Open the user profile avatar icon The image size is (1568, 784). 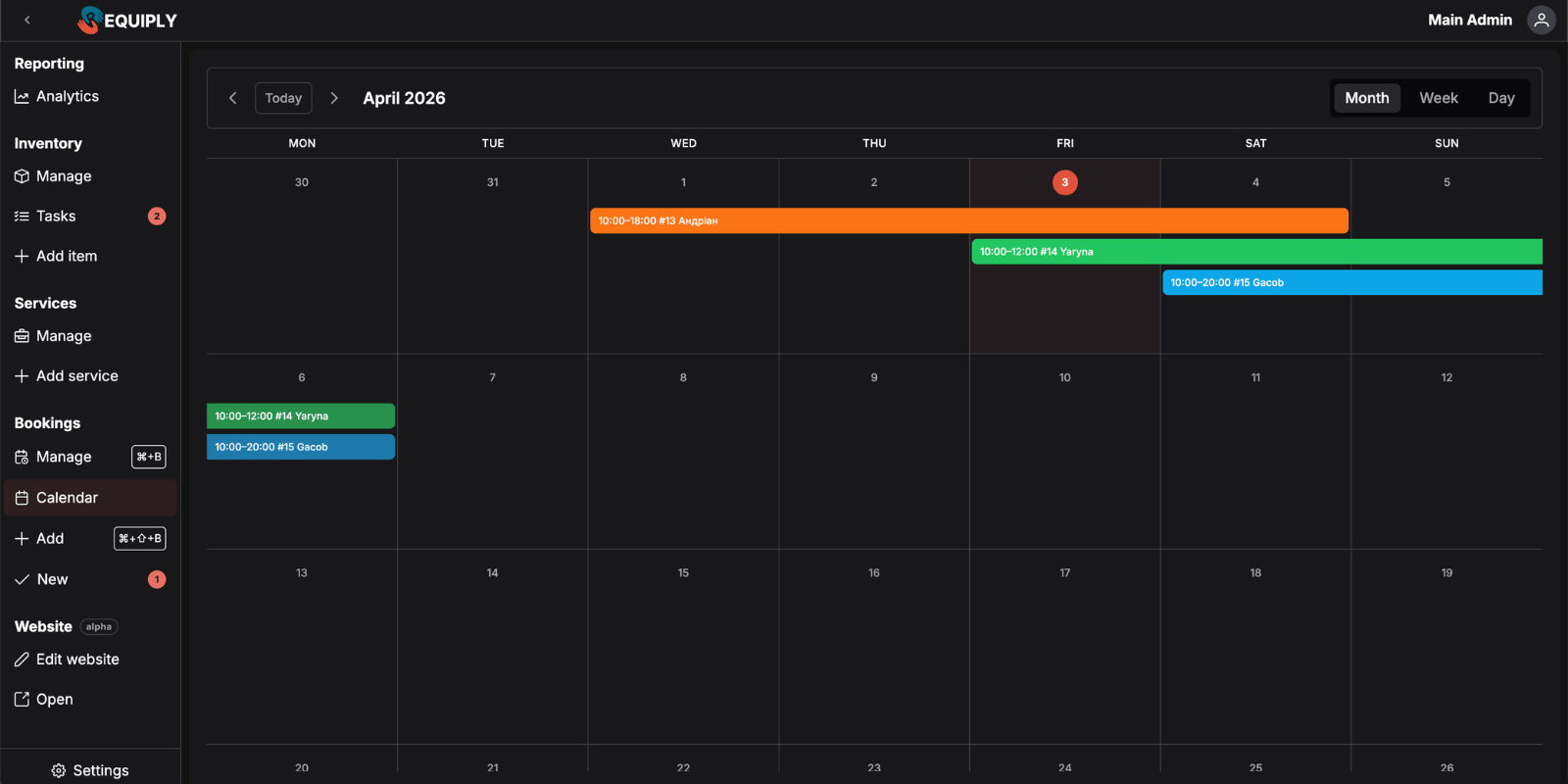coord(1542,20)
